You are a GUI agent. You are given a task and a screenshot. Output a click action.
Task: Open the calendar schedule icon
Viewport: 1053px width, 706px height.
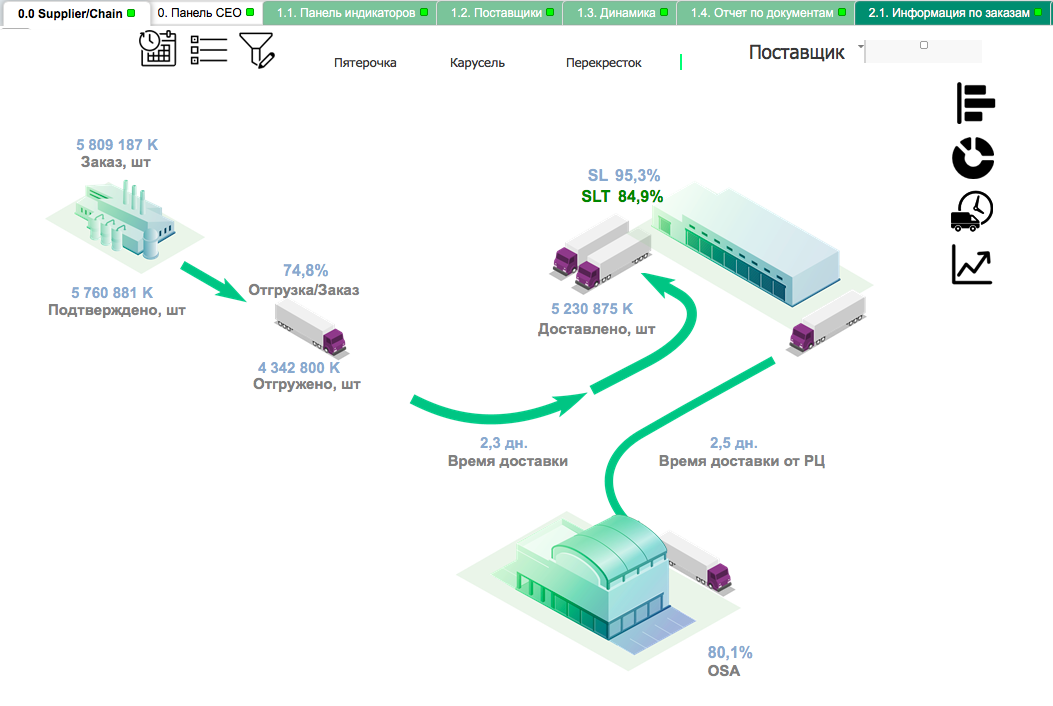[x=158, y=49]
